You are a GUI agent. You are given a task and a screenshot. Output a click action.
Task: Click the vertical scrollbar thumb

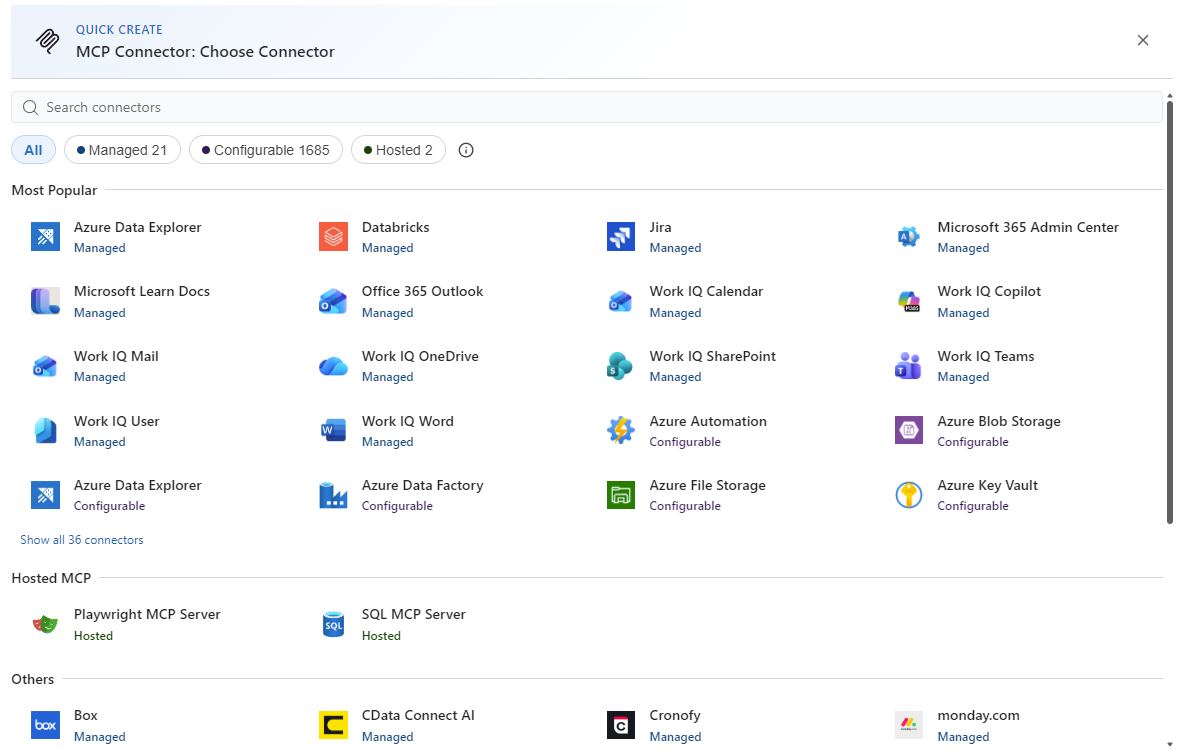point(1169,312)
